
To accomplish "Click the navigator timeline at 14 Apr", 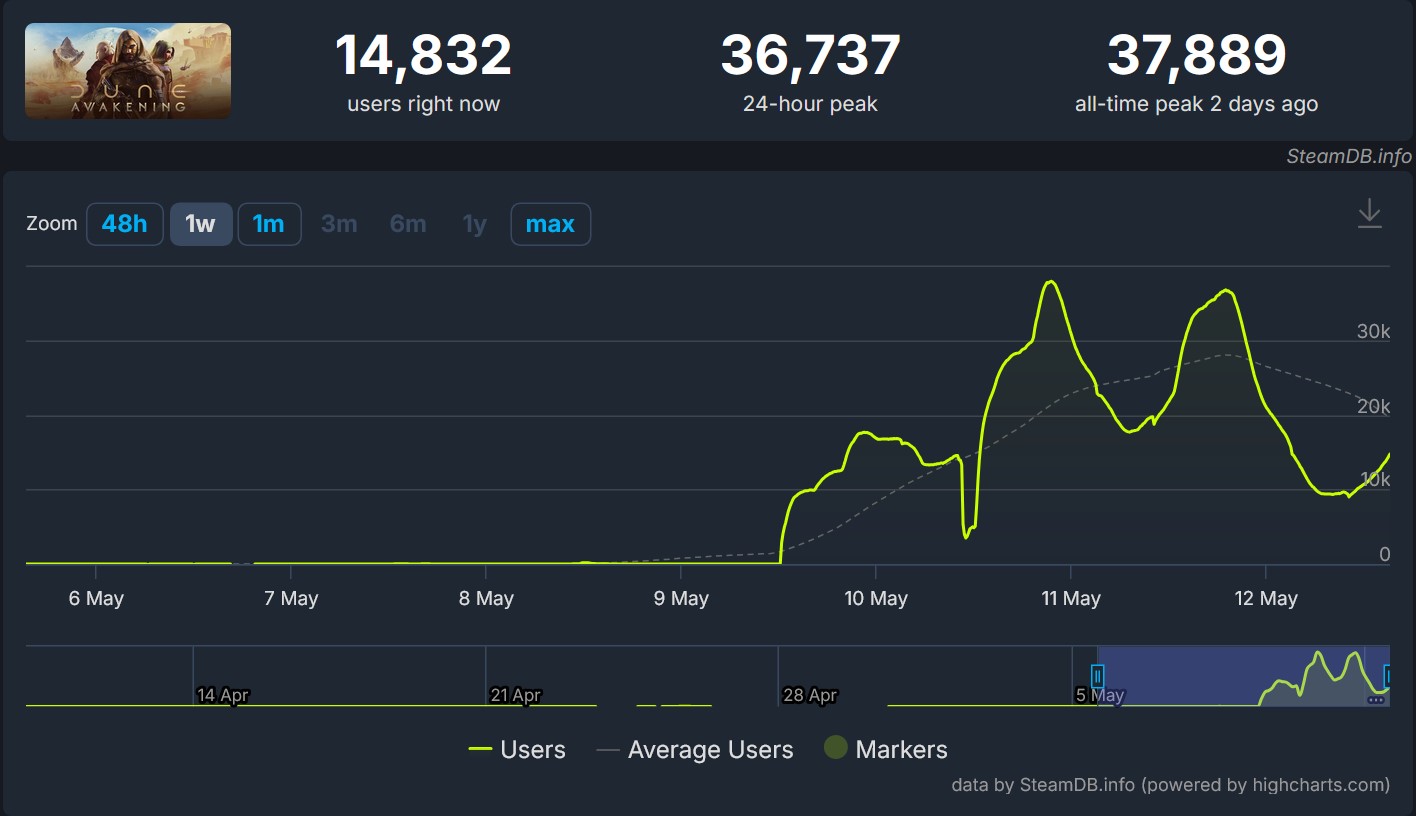I will pyautogui.click(x=222, y=694).
